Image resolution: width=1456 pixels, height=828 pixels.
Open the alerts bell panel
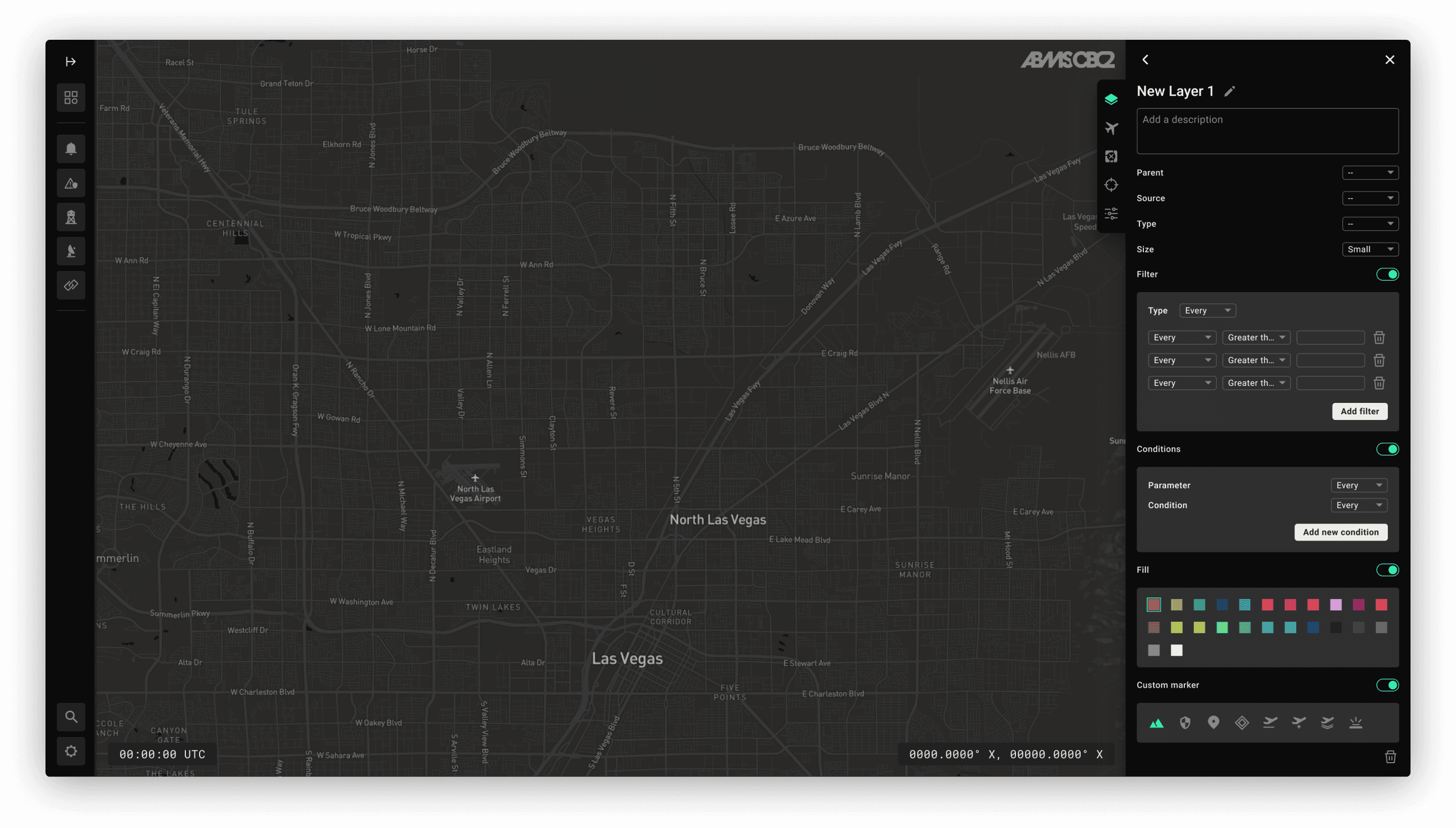click(70, 149)
